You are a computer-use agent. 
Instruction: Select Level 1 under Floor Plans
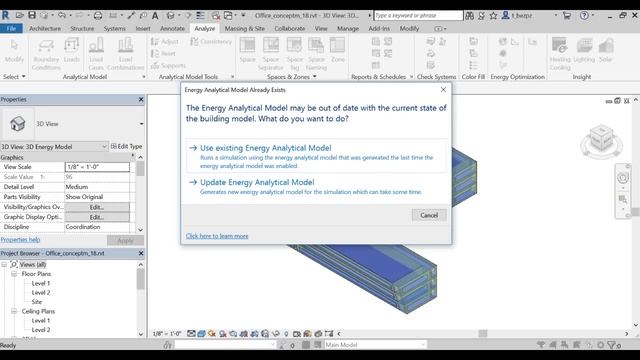pos(41,283)
